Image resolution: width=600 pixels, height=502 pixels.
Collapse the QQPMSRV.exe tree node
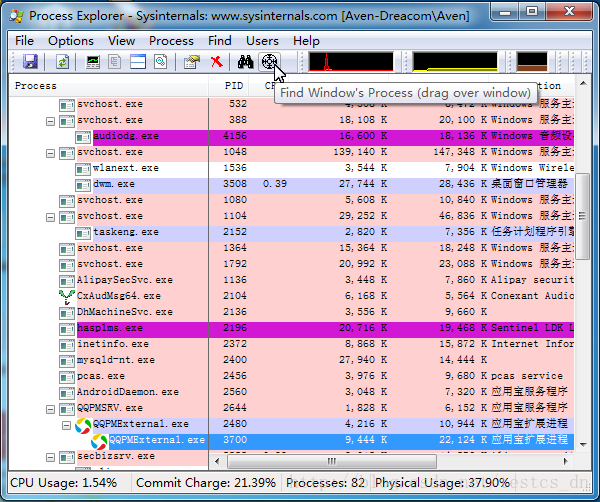click(50, 410)
